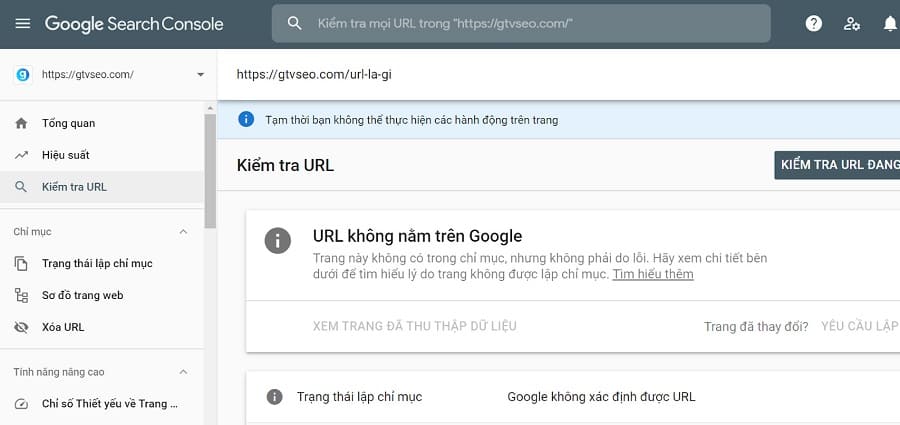This screenshot has width=900, height=425.
Task: Click the search magnifier icon in top bar
Action: click(294, 24)
